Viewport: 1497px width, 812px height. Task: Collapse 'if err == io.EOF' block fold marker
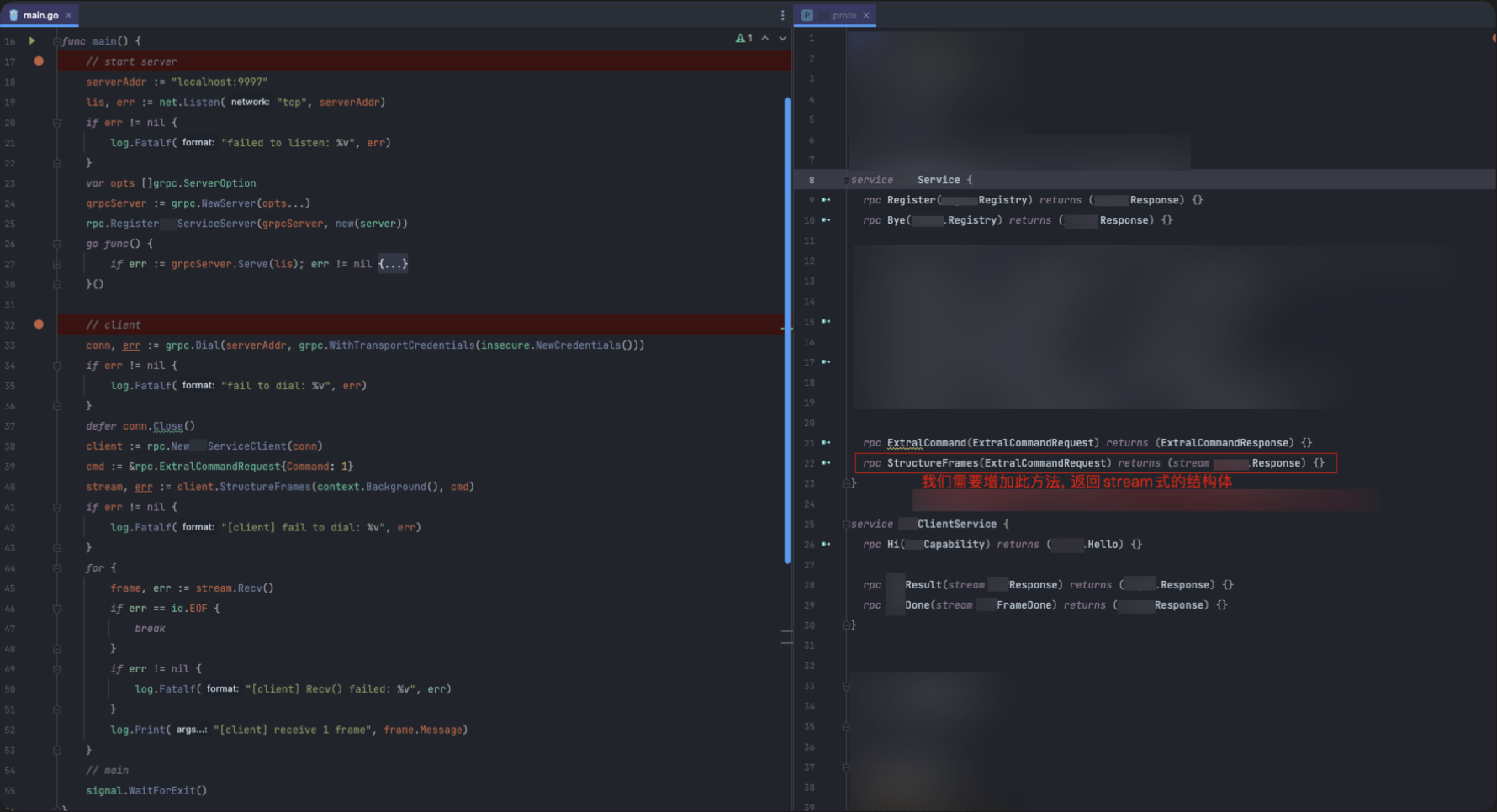tap(57, 609)
